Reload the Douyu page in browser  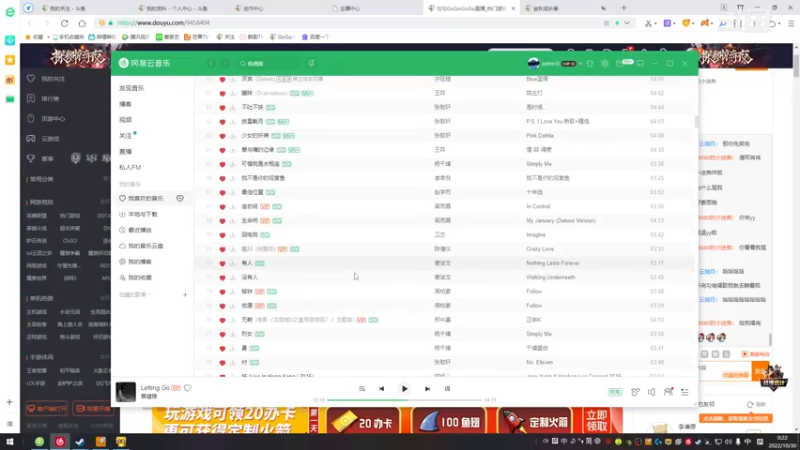point(64,23)
